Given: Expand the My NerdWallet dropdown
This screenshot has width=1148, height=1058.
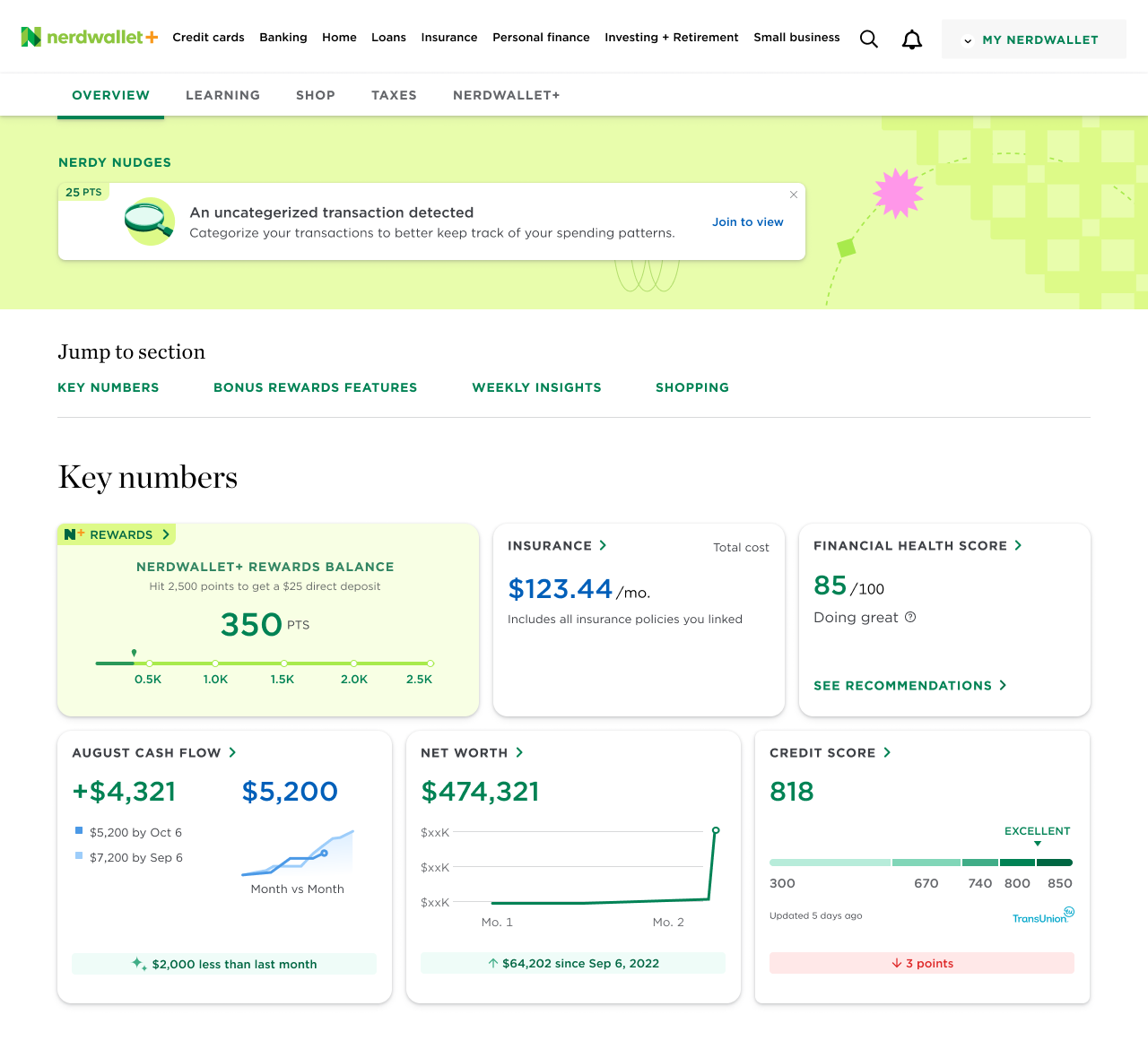Looking at the screenshot, I should pos(1033,39).
